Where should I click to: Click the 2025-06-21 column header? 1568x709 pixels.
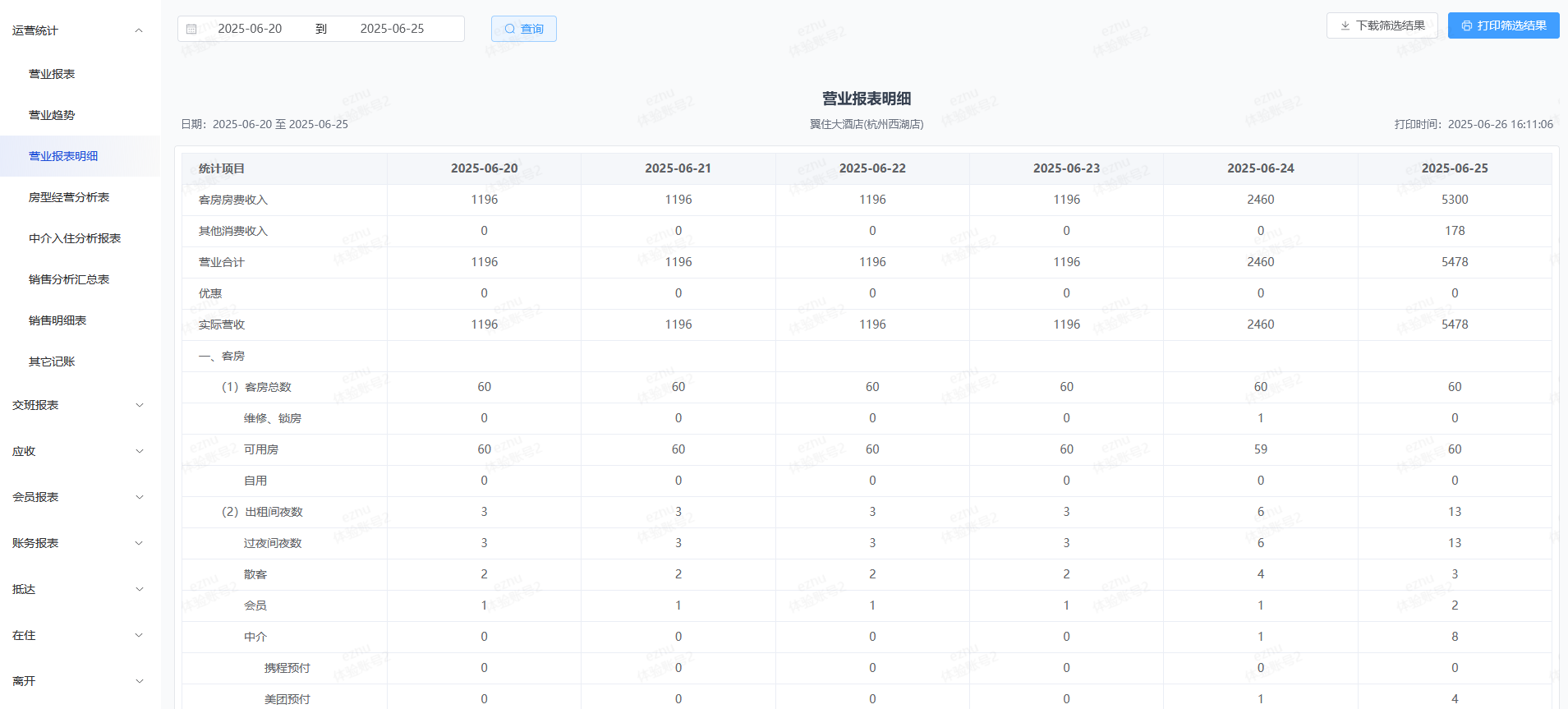coord(678,168)
